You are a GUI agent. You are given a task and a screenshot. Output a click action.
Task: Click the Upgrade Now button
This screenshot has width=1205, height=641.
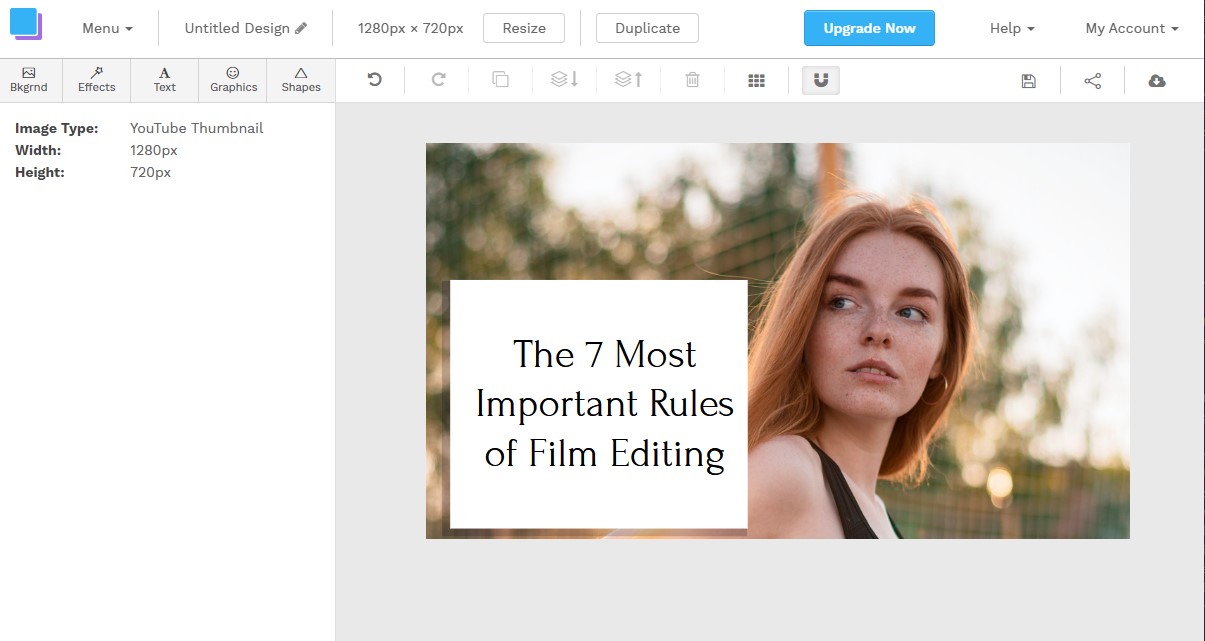click(869, 28)
